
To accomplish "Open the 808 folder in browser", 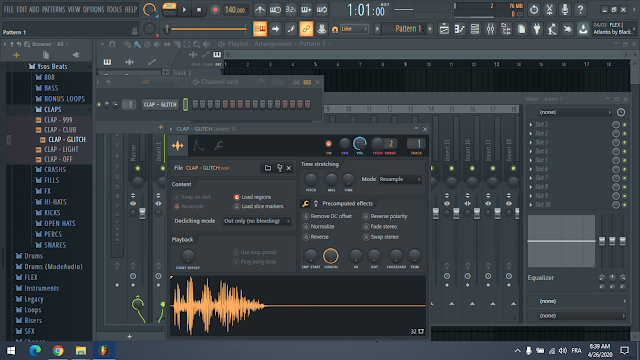I will pos(49,77).
